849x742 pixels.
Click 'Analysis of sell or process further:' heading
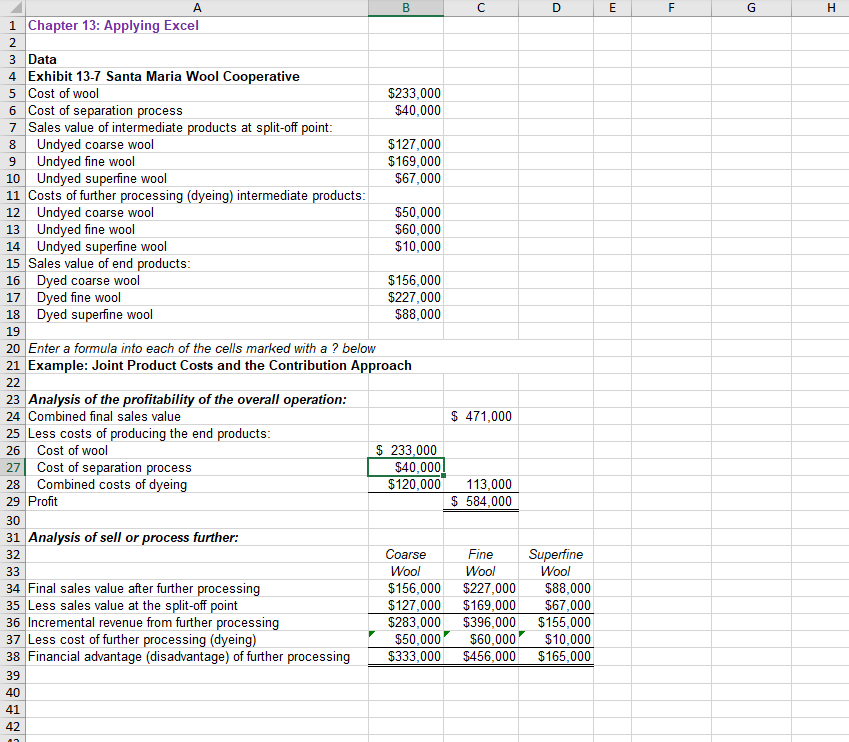(x=133, y=538)
